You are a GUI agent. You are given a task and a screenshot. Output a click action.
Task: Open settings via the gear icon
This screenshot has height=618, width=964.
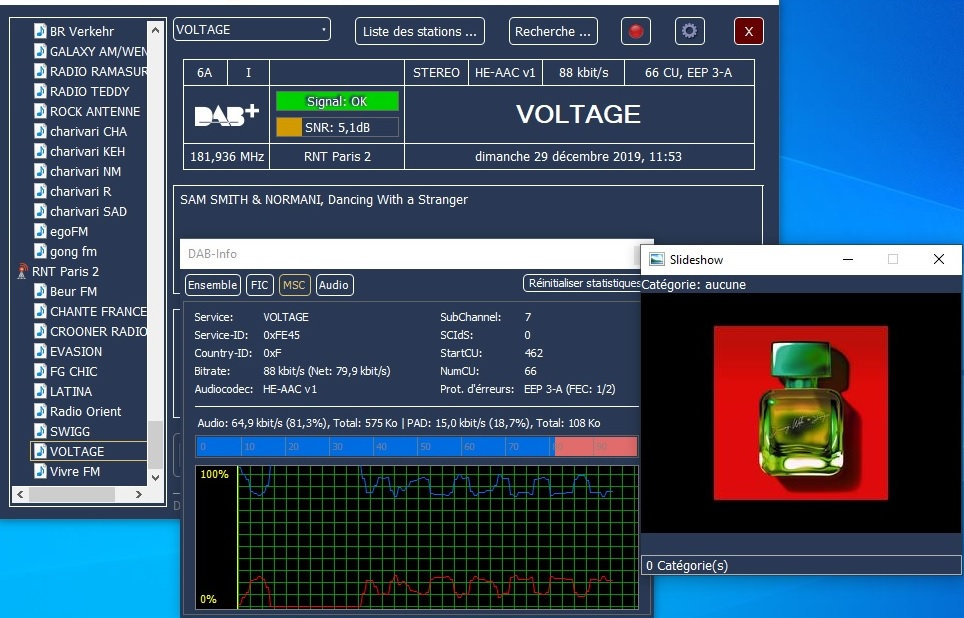coord(689,31)
